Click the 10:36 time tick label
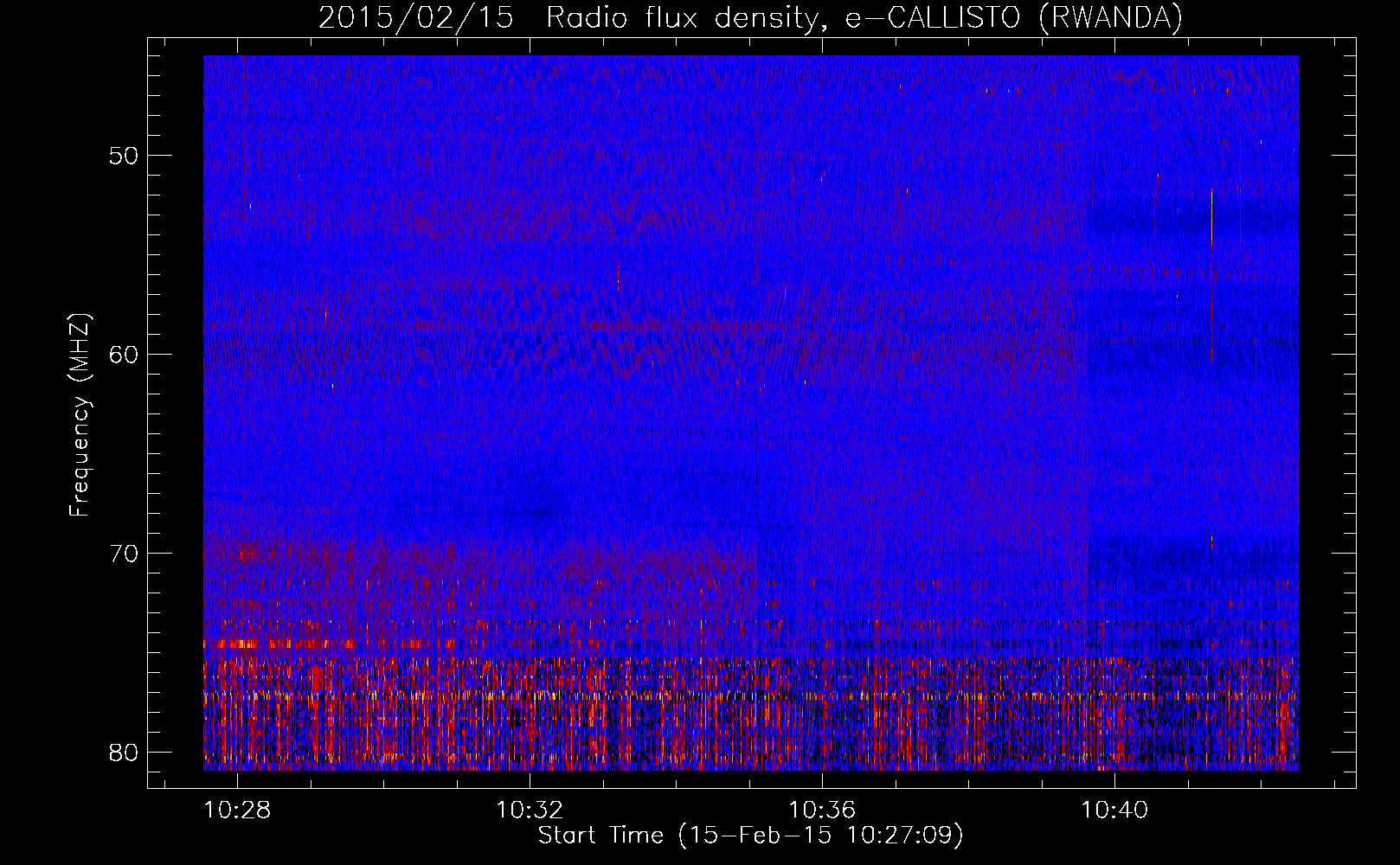Image resolution: width=1400 pixels, height=865 pixels. click(822, 810)
